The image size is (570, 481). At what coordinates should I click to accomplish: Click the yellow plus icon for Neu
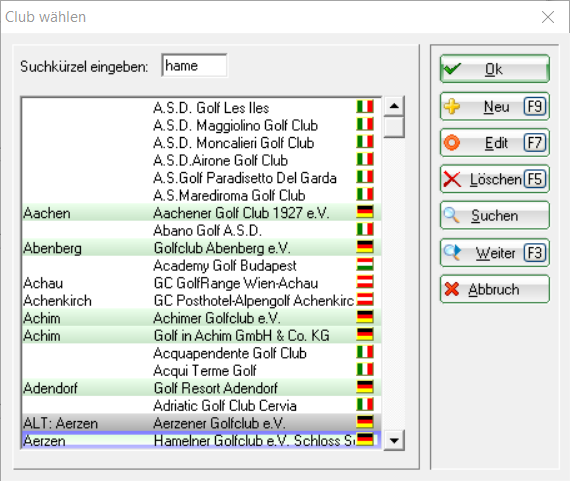452,107
